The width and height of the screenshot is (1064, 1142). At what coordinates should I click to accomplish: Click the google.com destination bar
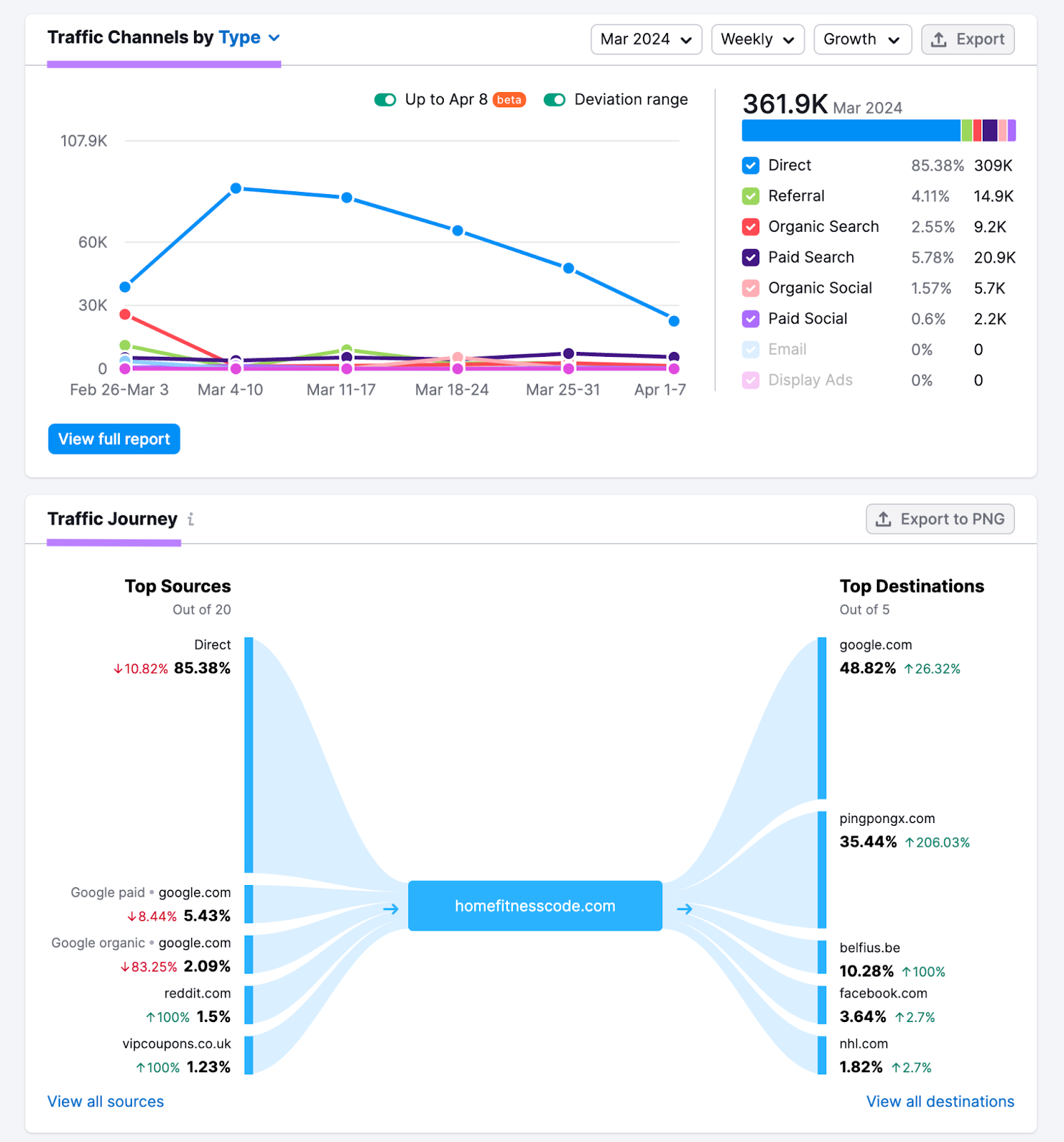click(x=822, y=718)
